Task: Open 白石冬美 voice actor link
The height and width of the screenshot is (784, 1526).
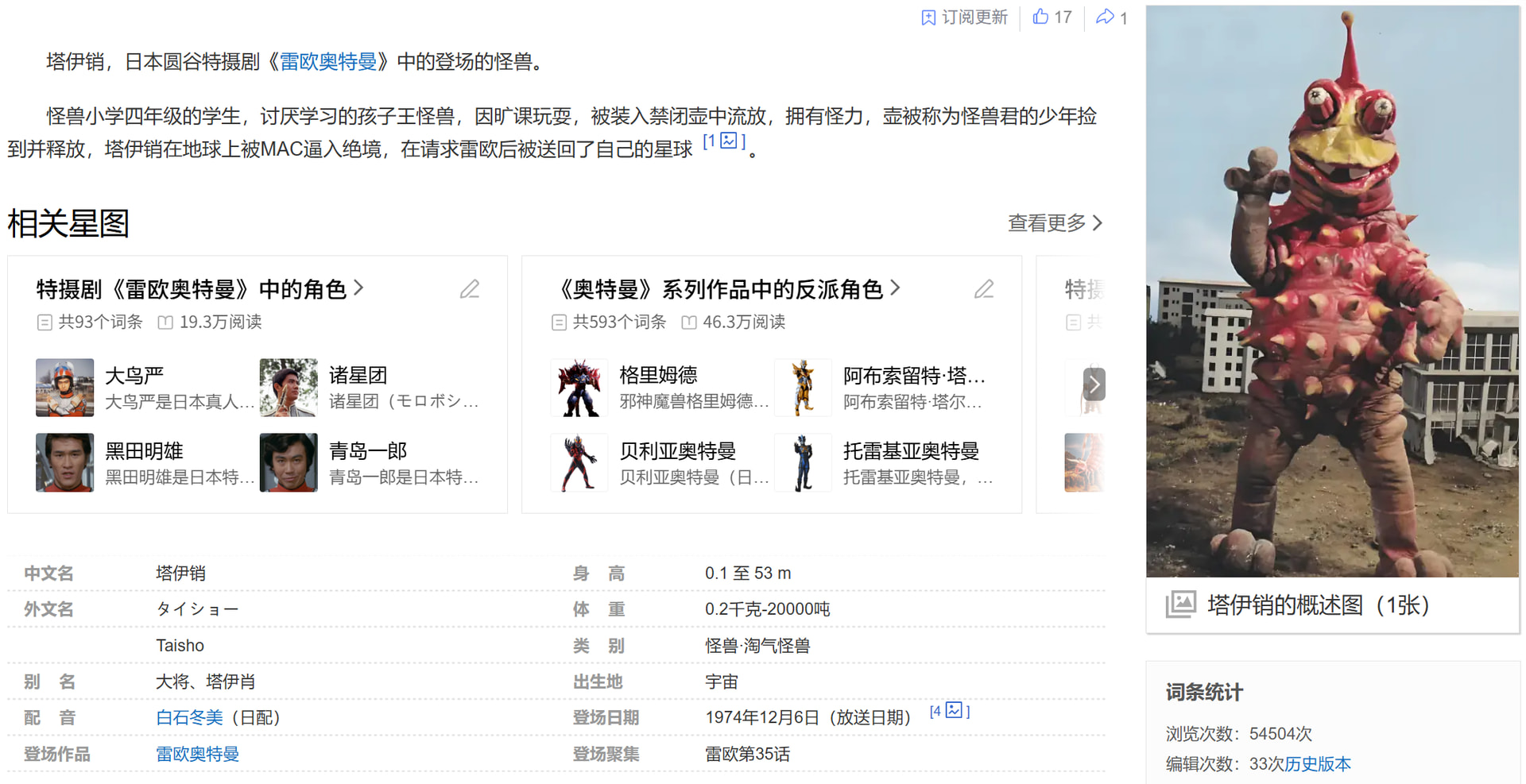Action: [x=189, y=718]
